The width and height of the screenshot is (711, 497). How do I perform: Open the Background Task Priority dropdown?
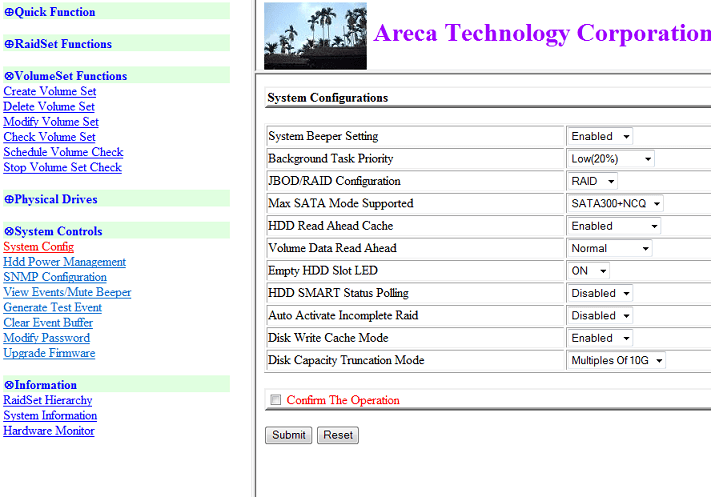(x=610, y=159)
